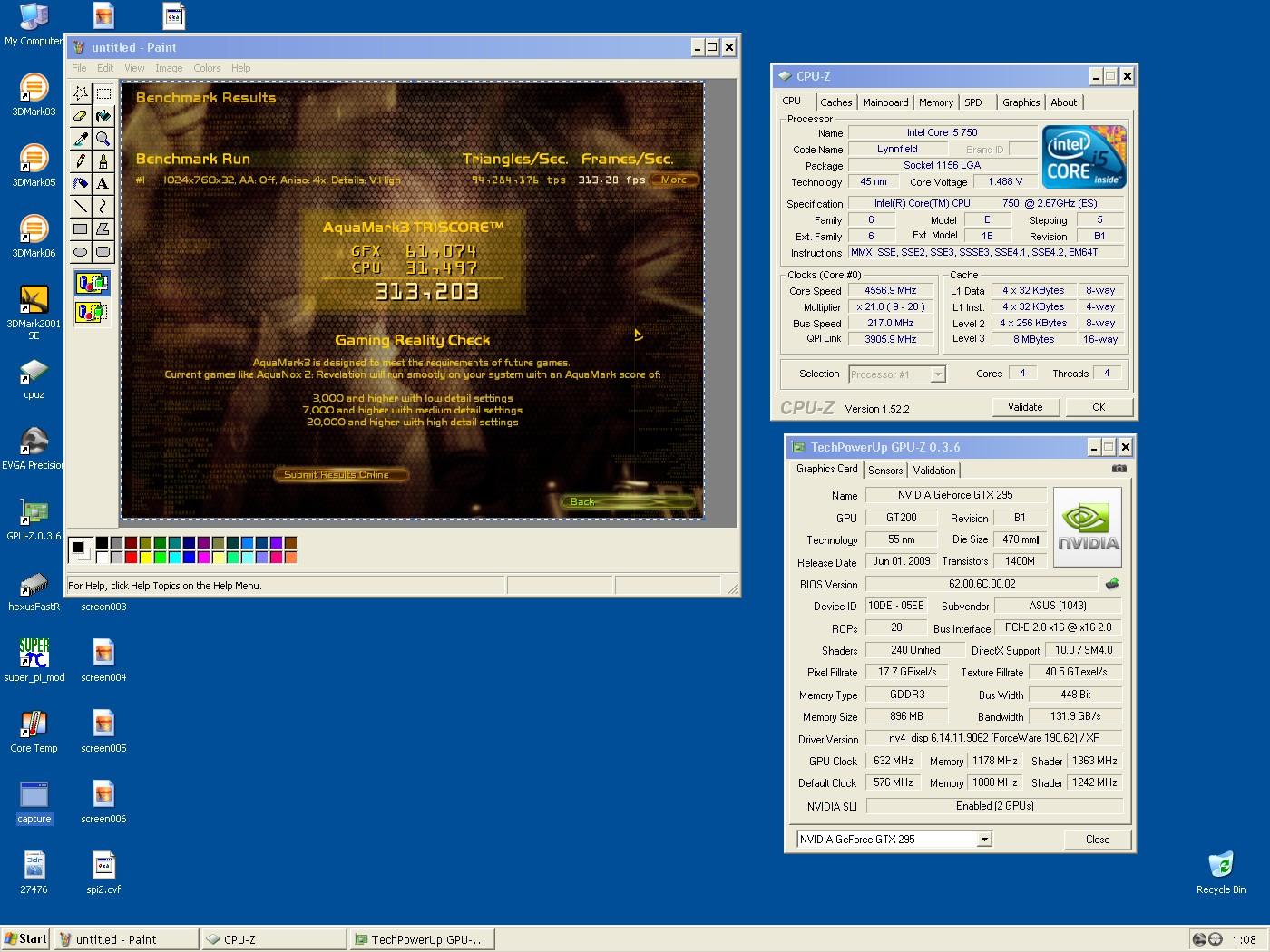1270x952 pixels.
Task: Pick the Fill With Color bucket tool
Action: (x=103, y=116)
